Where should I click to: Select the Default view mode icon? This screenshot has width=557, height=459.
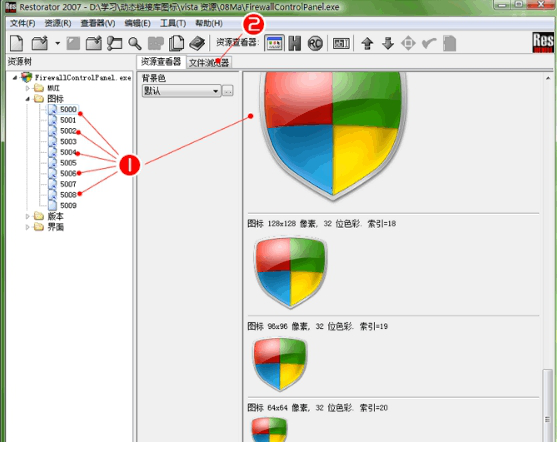(x=275, y=43)
